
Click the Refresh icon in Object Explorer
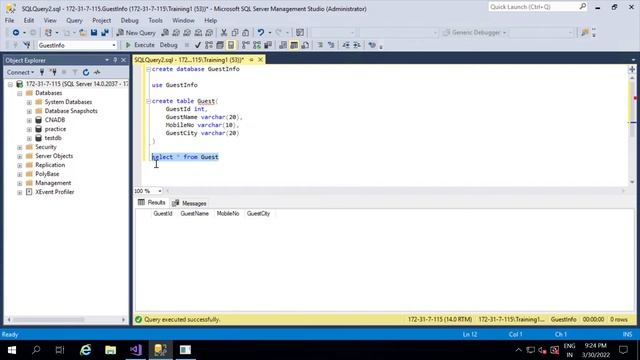tap(86, 72)
